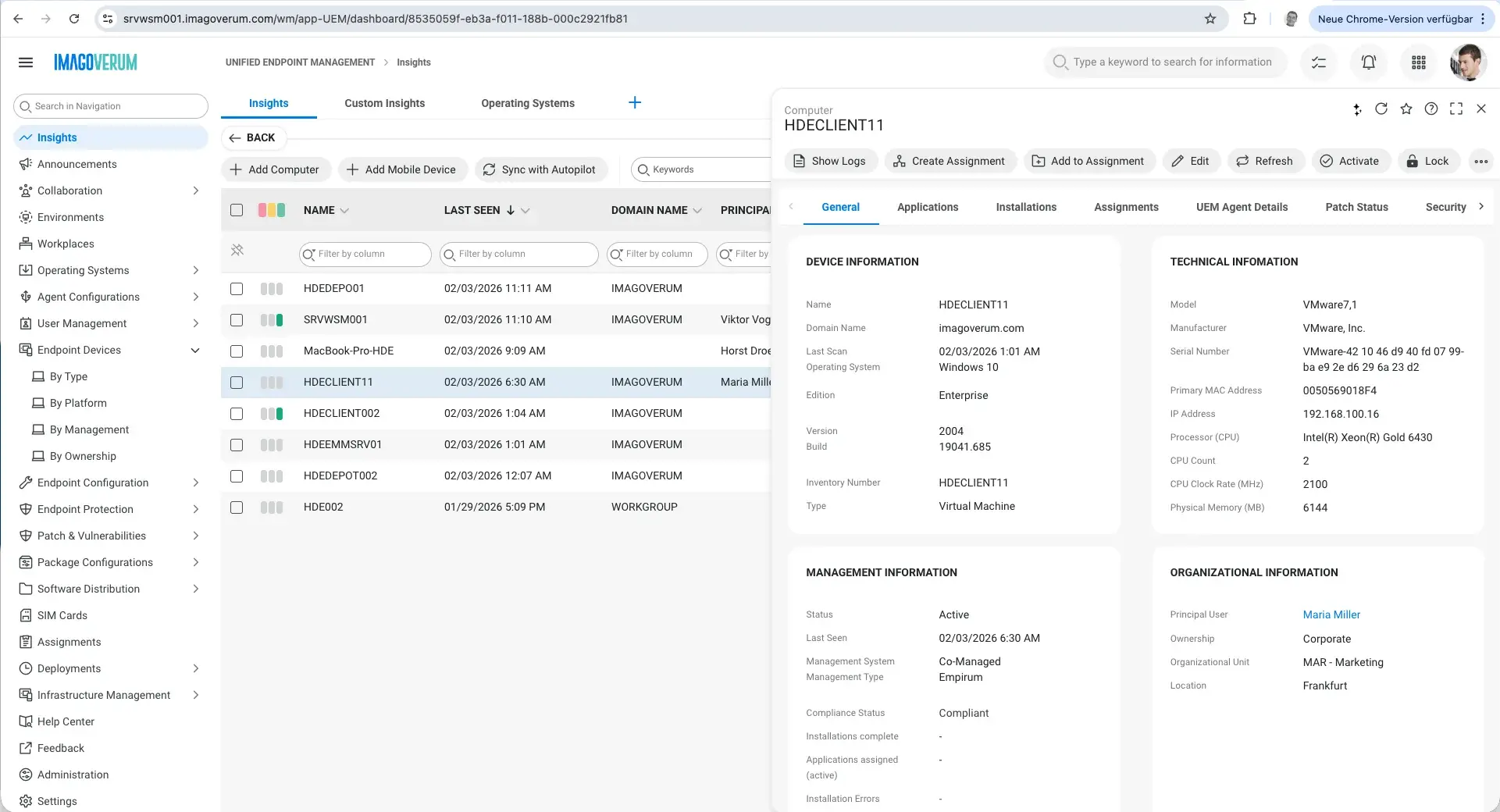Open the apps grid launcher icon
The height and width of the screenshot is (812, 1500).
click(1418, 62)
